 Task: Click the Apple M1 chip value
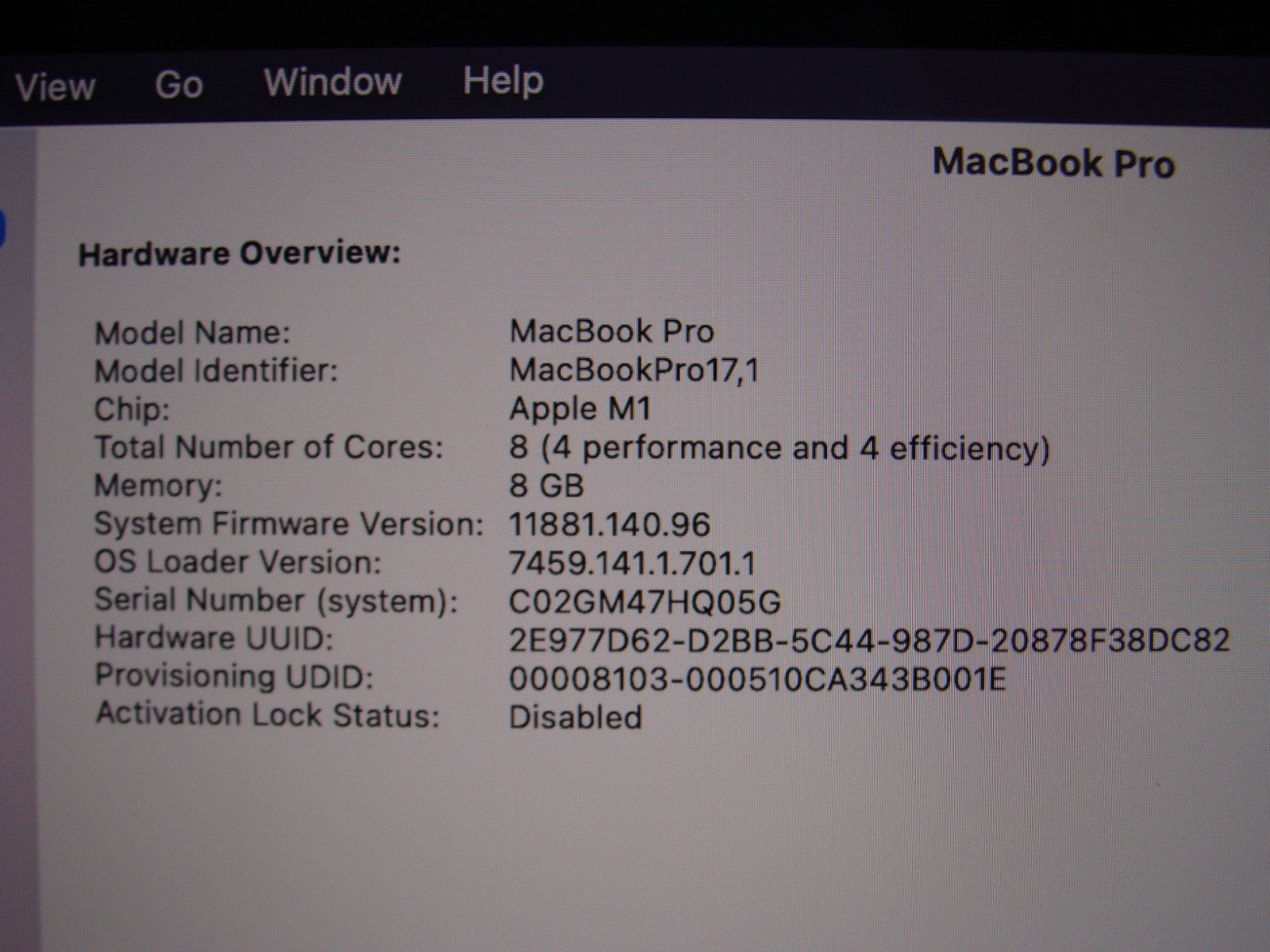[580, 409]
